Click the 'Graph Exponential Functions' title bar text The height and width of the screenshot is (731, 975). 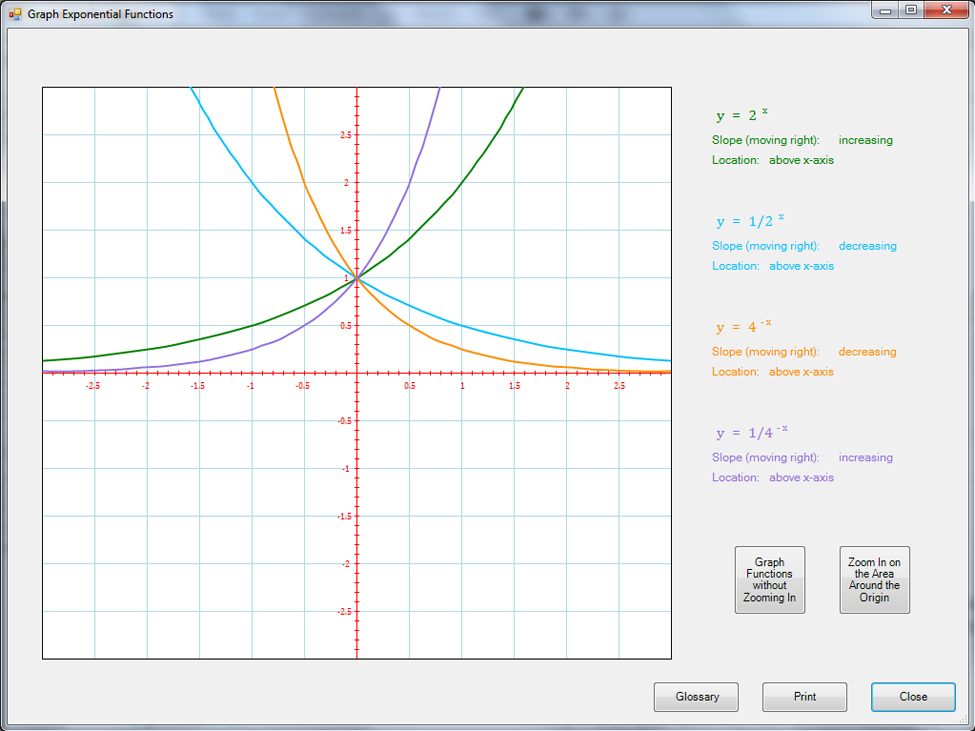[x=100, y=14]
